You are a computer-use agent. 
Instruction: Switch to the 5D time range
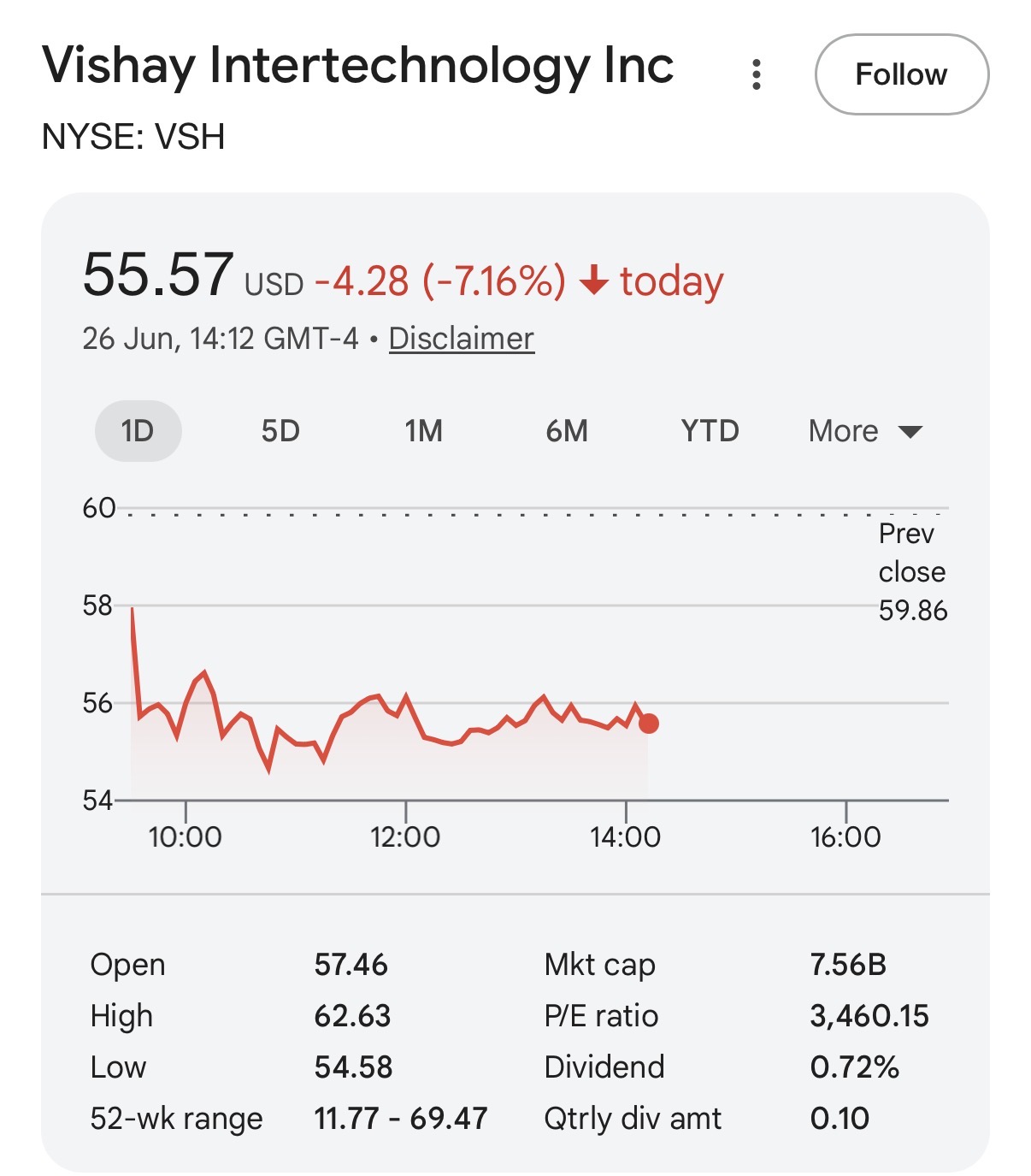coord(280,431)
